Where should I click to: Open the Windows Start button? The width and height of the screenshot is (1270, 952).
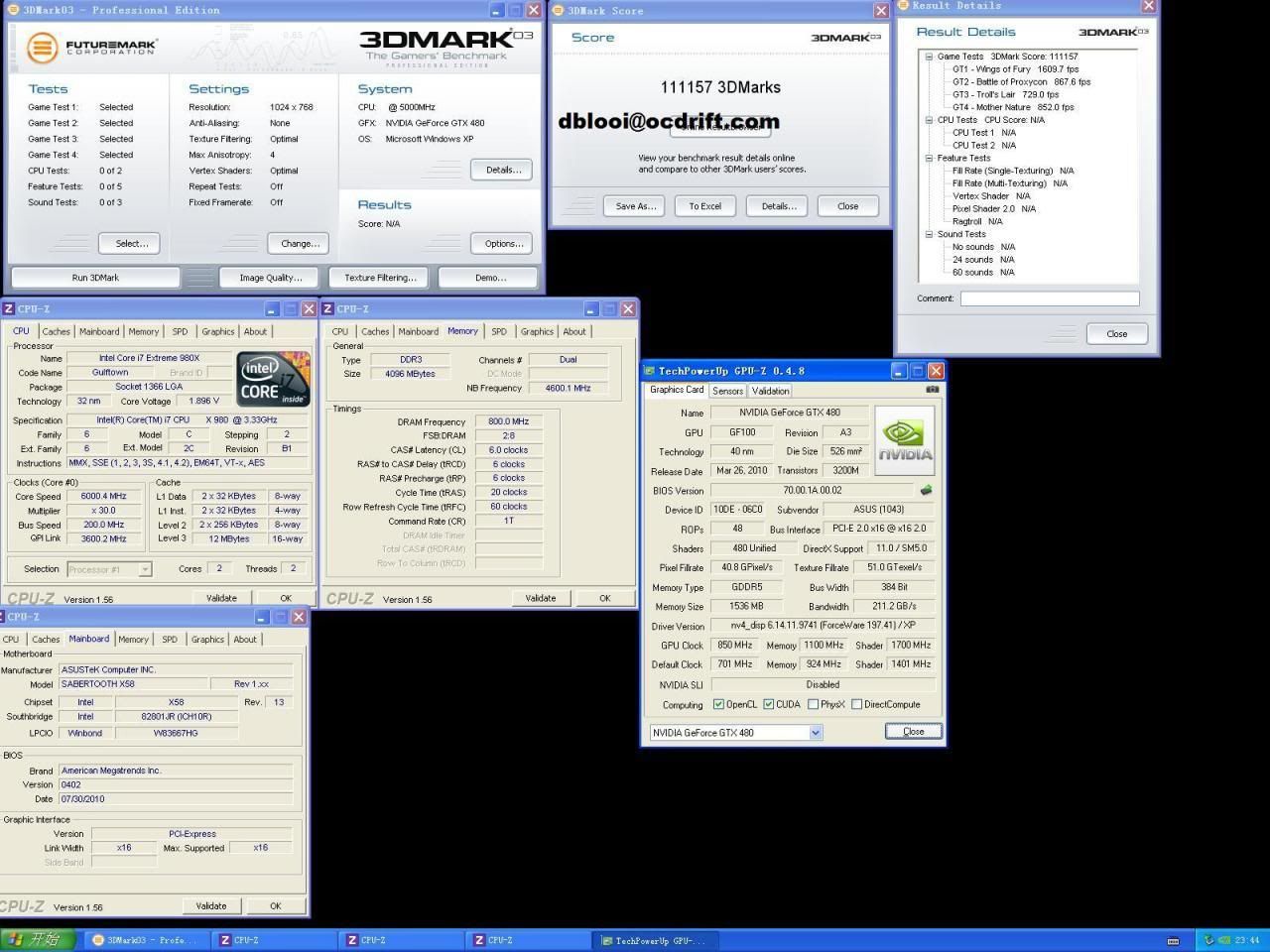37,939
